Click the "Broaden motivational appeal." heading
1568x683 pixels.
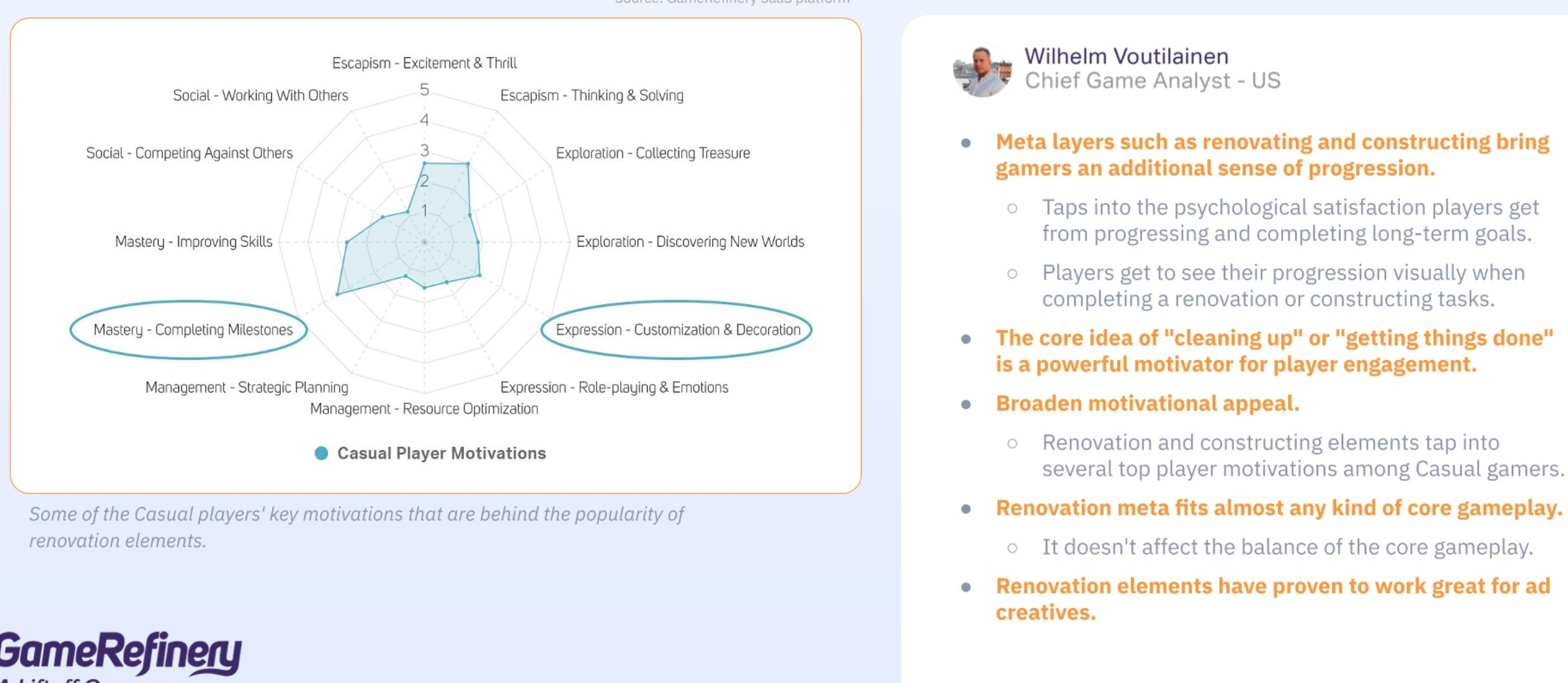coord(1147,403)
